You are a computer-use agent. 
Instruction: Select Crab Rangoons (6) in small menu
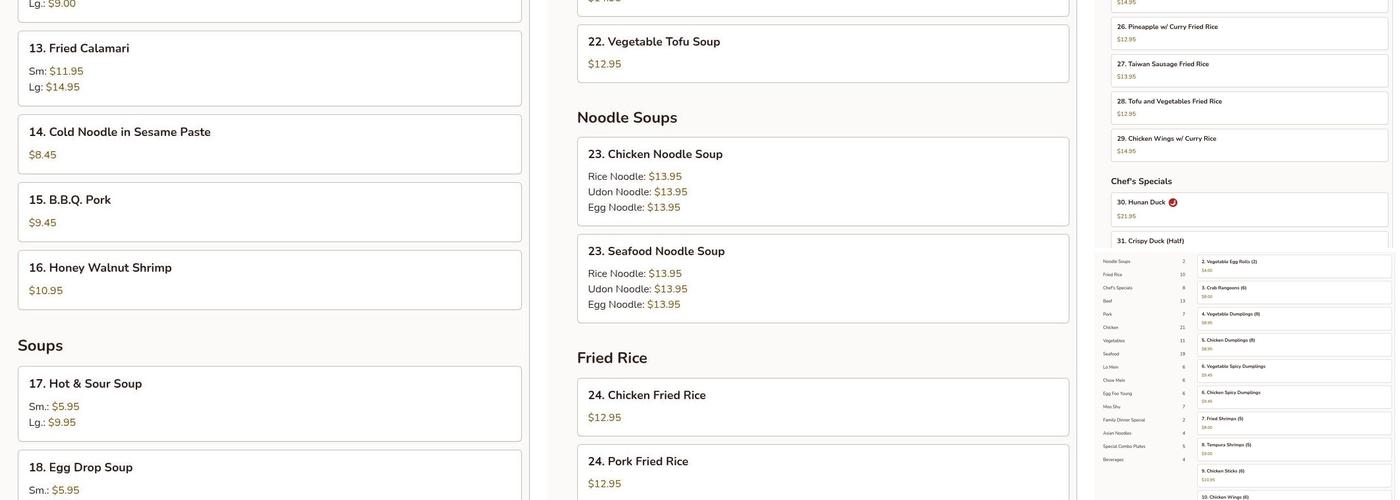1294,292
